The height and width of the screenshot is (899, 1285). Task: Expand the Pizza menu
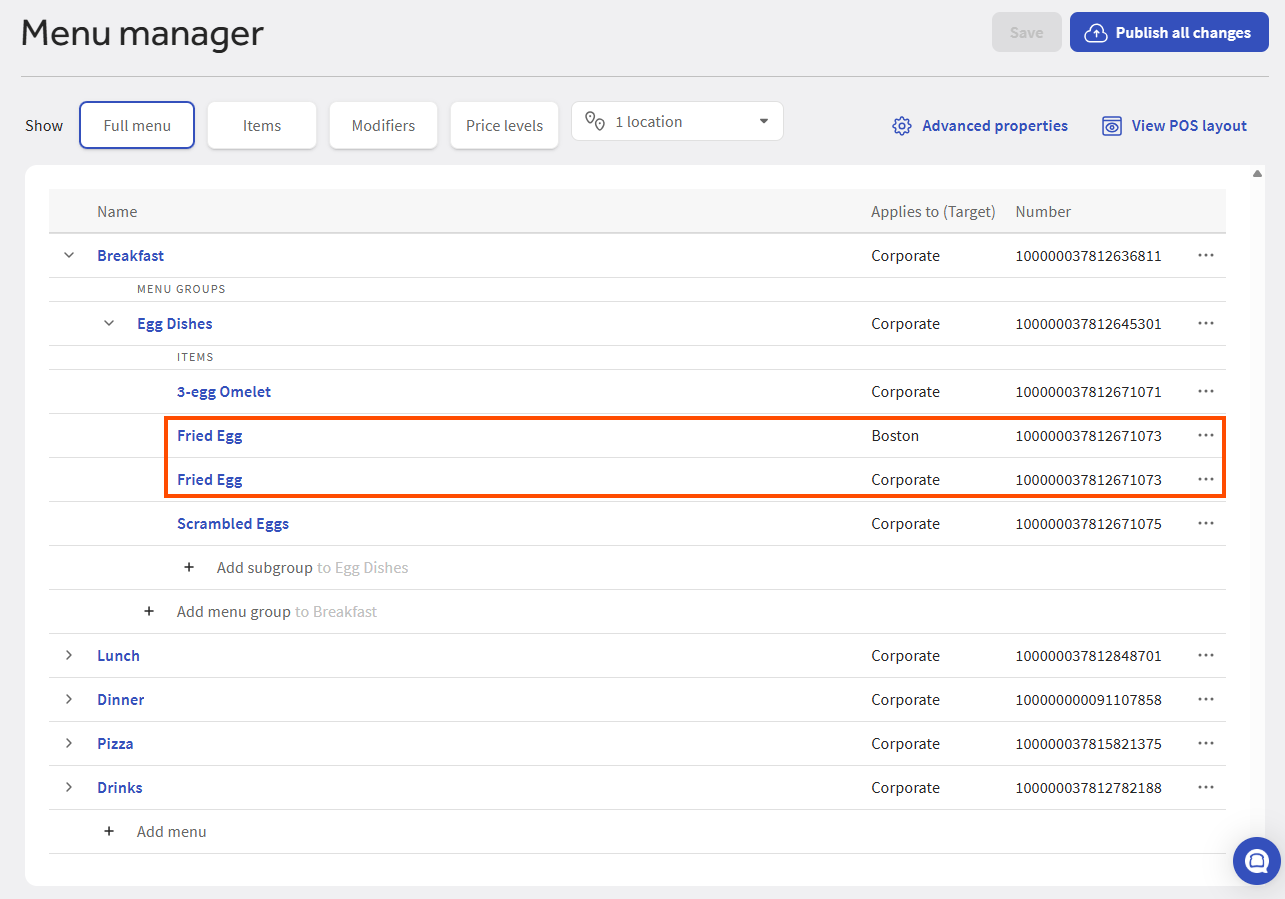tap(69, 743)
